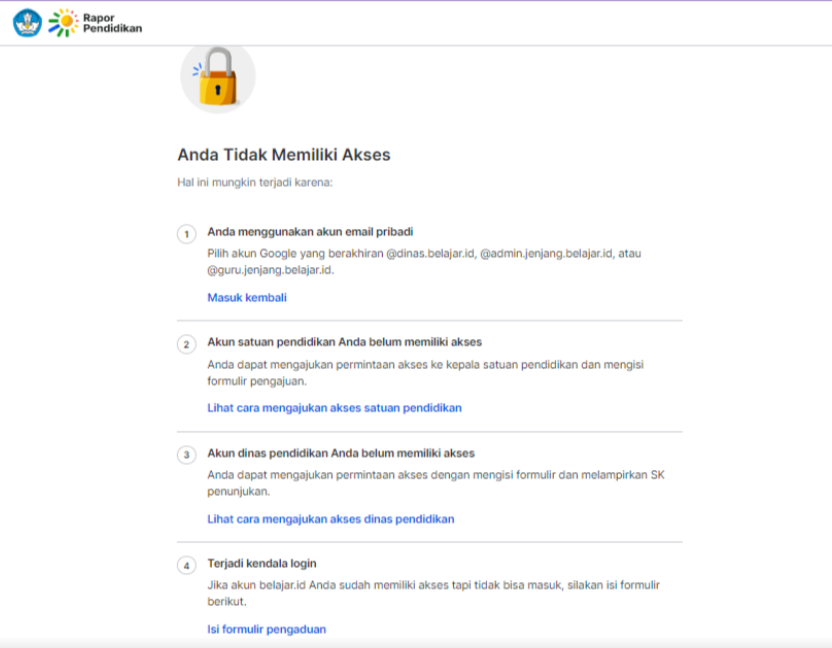Select heading Anda menggunakan akun email pribadi
Image resolution: width=832 pixels, height=648 pixels.
(310, 232)
